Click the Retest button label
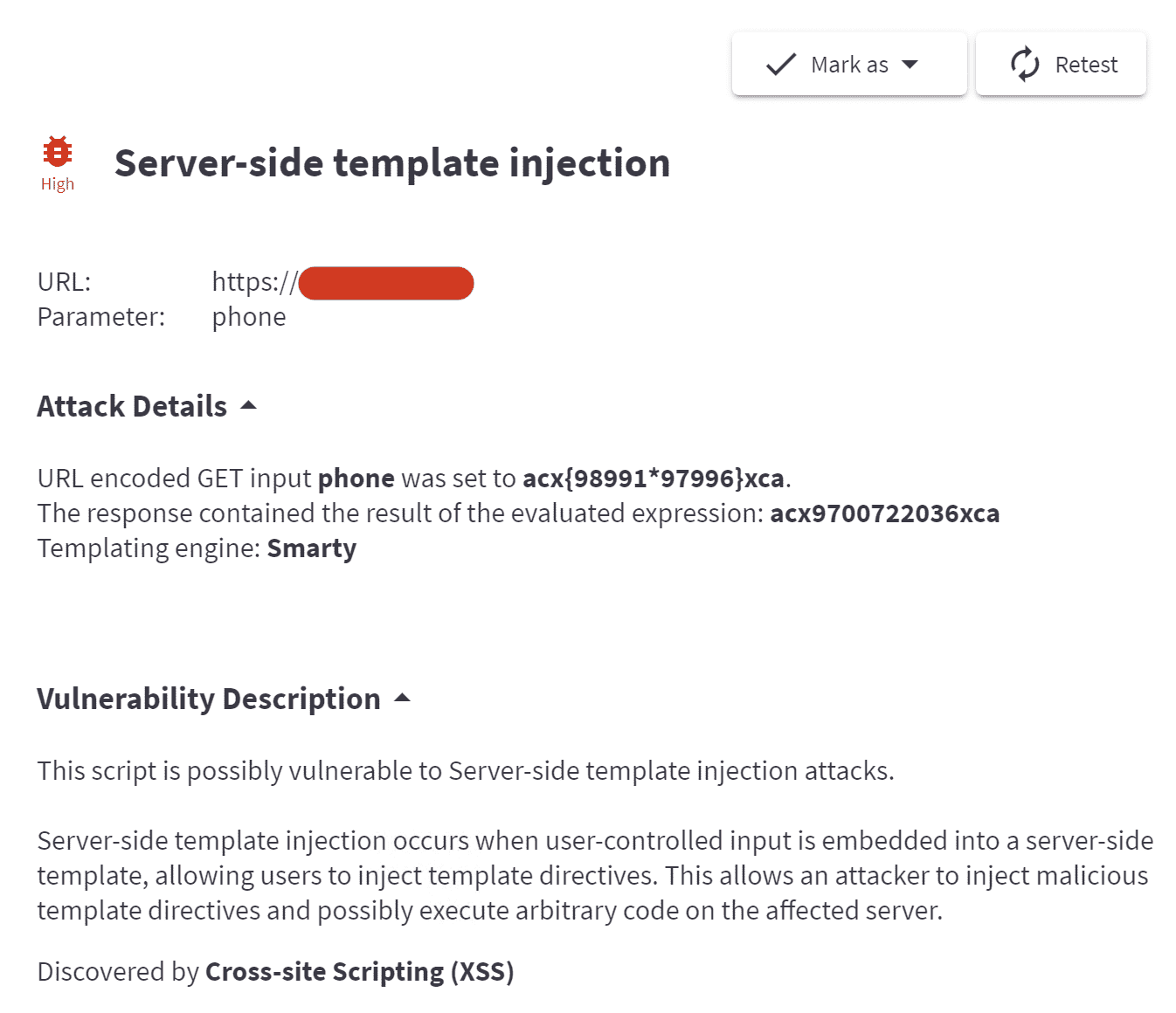The width and height of the screenshot is (1176, 1013). point(1086,65)
